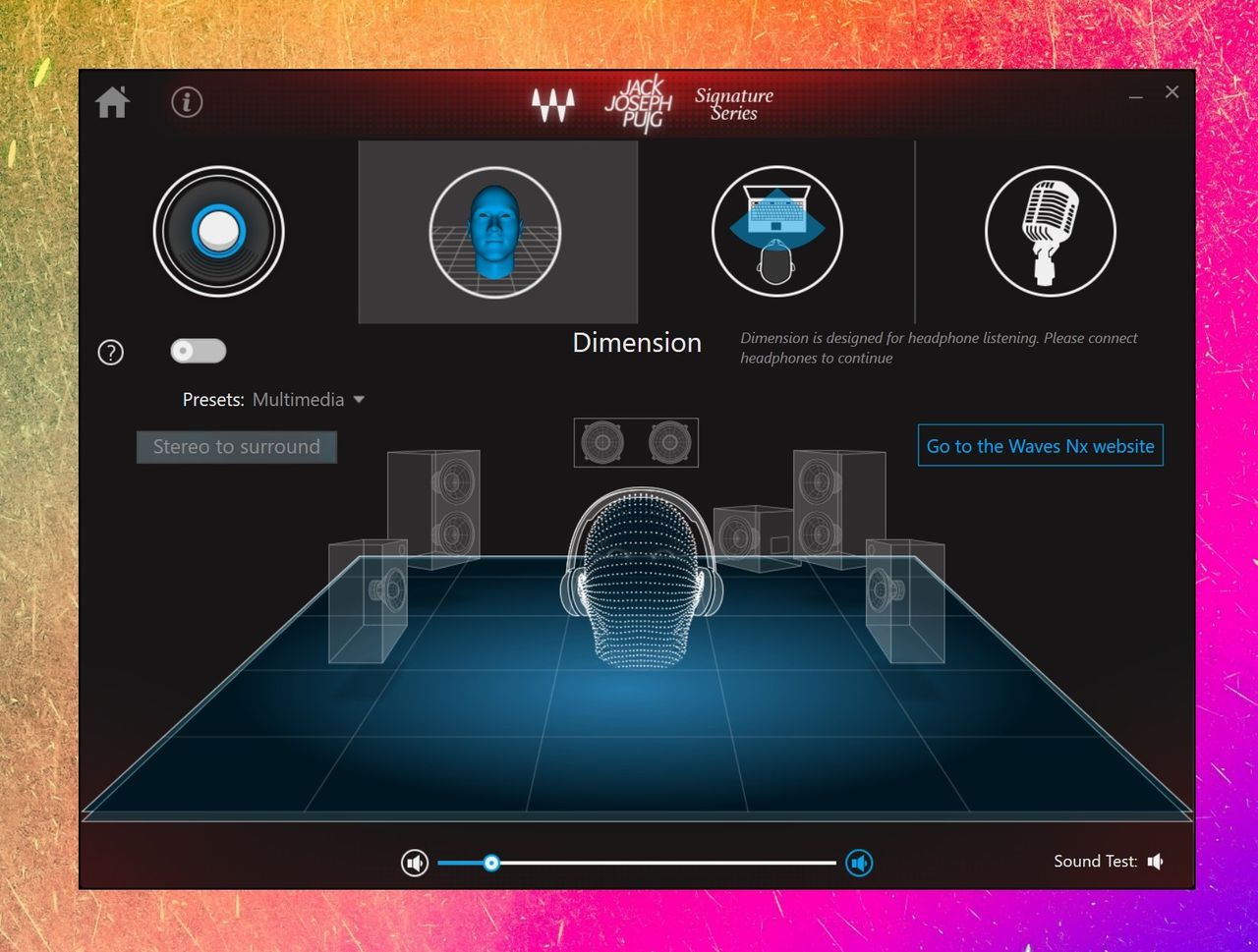Select the tall rear-left speaker
The image size is (1258, 952).
[x=433, y=509]
